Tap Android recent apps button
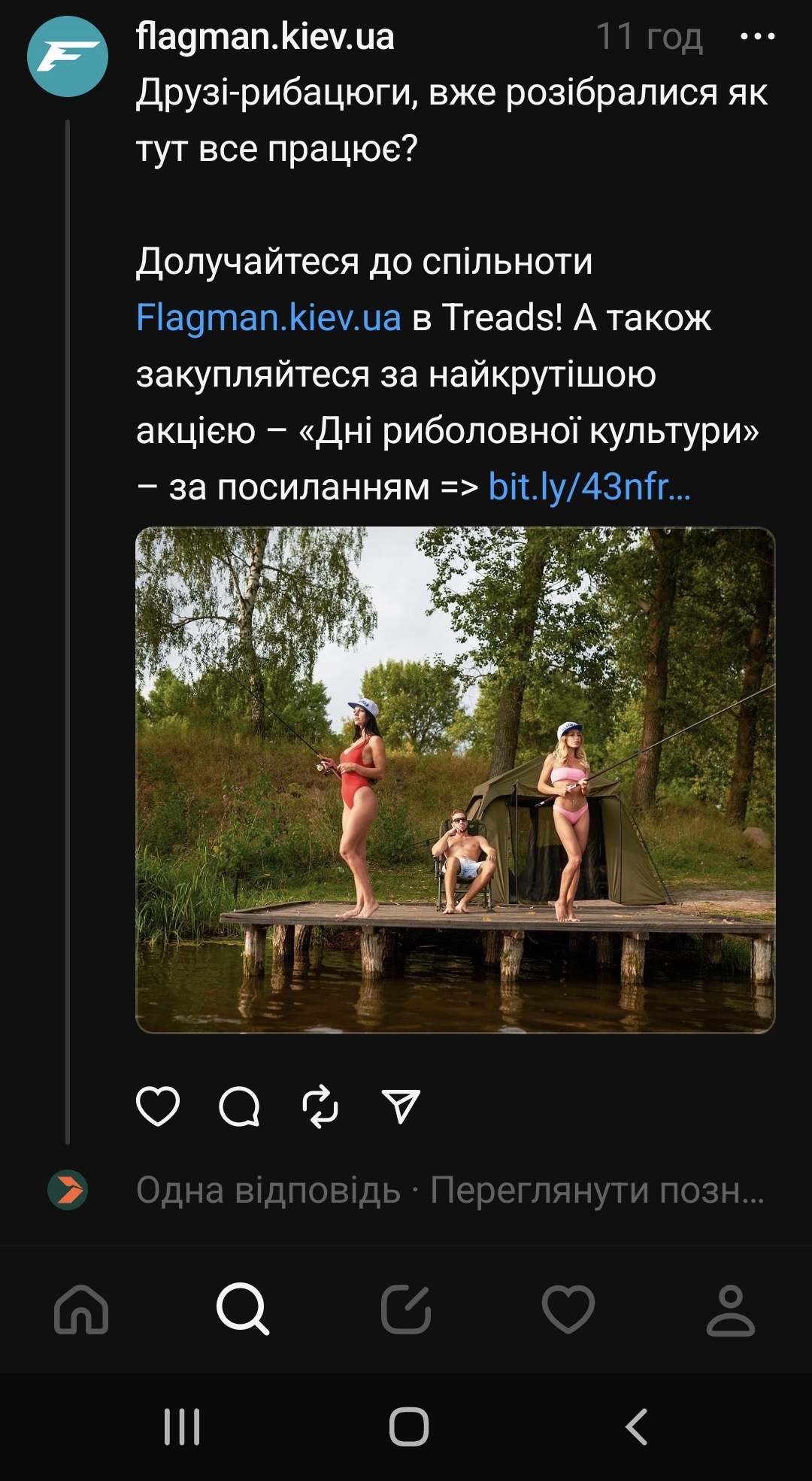812x1481 pixels. click(182, 1427)
